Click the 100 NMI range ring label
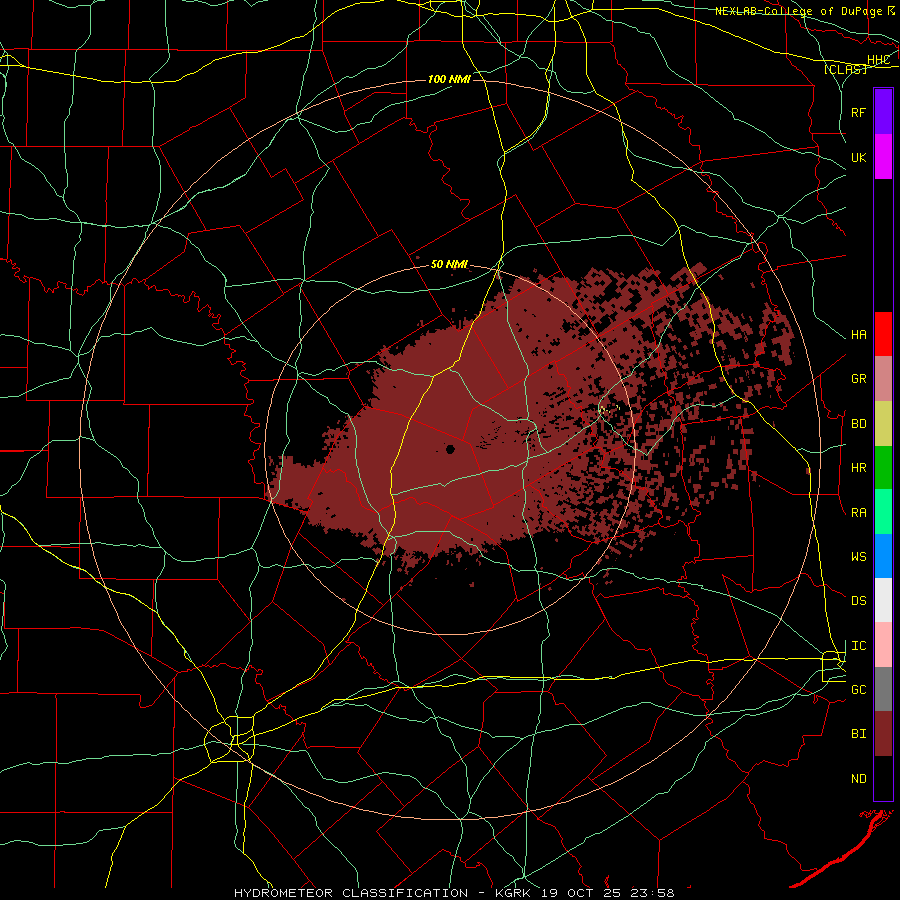 click(449, 79)
